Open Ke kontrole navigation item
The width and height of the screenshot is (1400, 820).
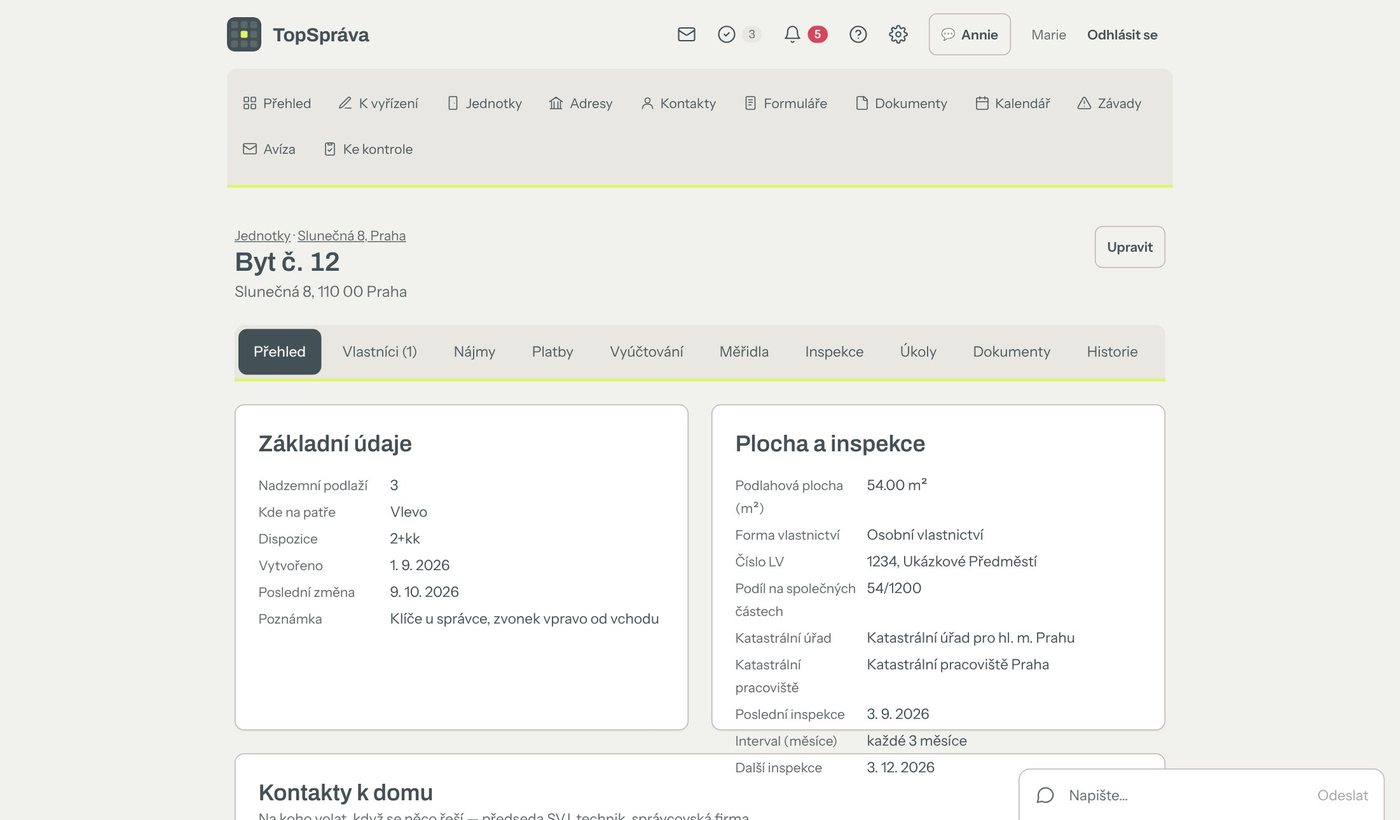368,149
